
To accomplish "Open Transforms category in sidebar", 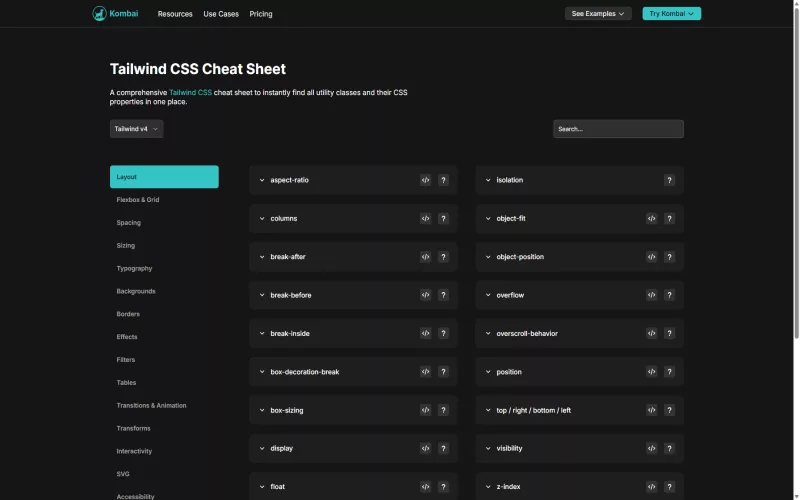I will [x=133, y=429].
